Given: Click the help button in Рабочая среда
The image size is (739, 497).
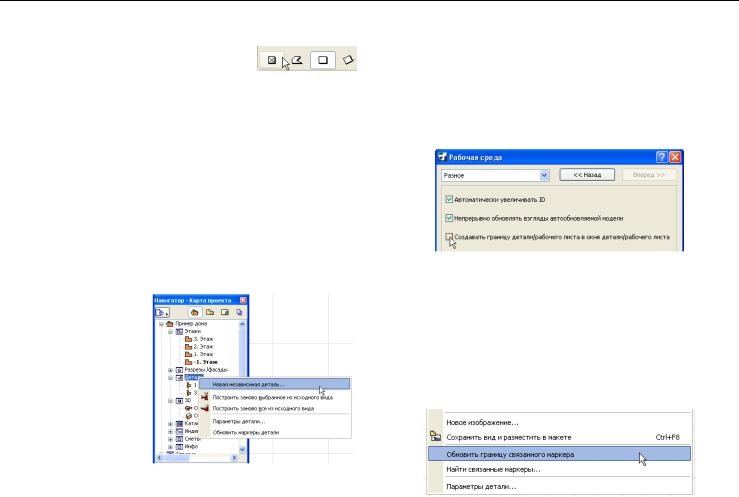Looking at the screenshot, I should [x=662, y=157].
